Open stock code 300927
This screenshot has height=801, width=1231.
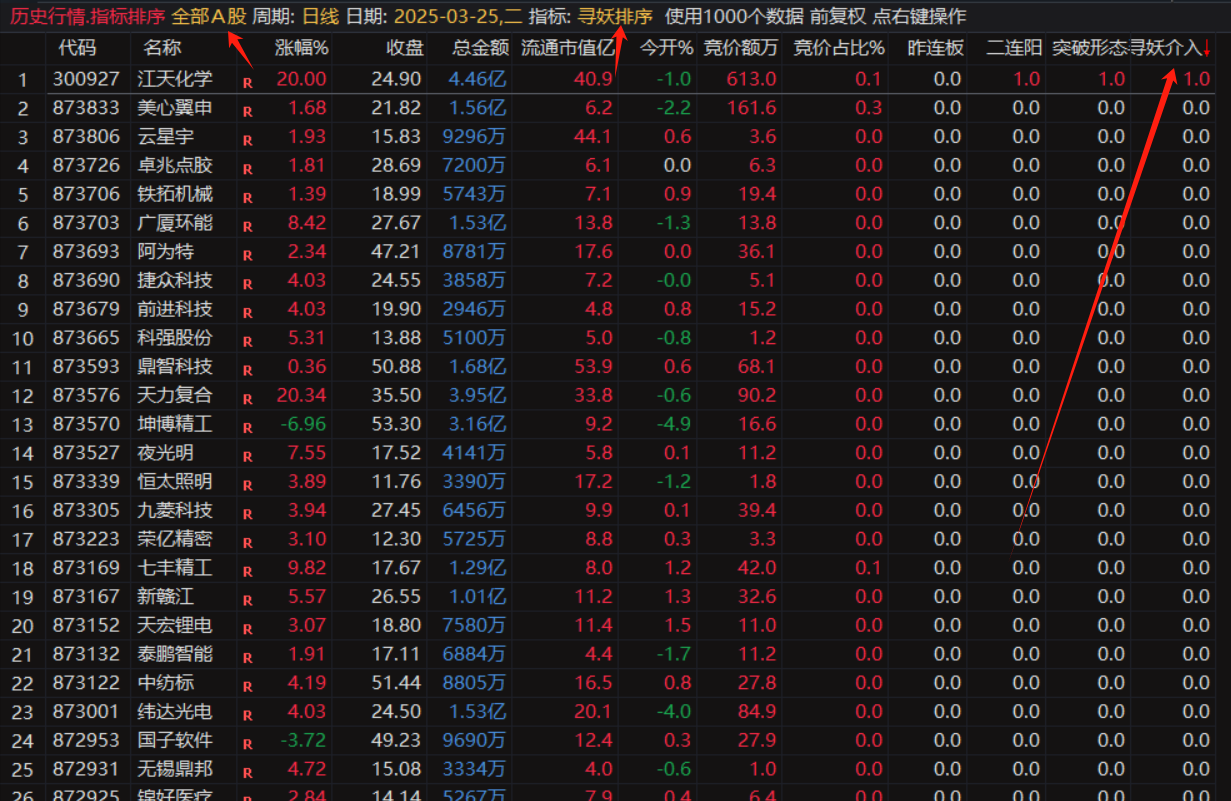click(x=85, y=79)
